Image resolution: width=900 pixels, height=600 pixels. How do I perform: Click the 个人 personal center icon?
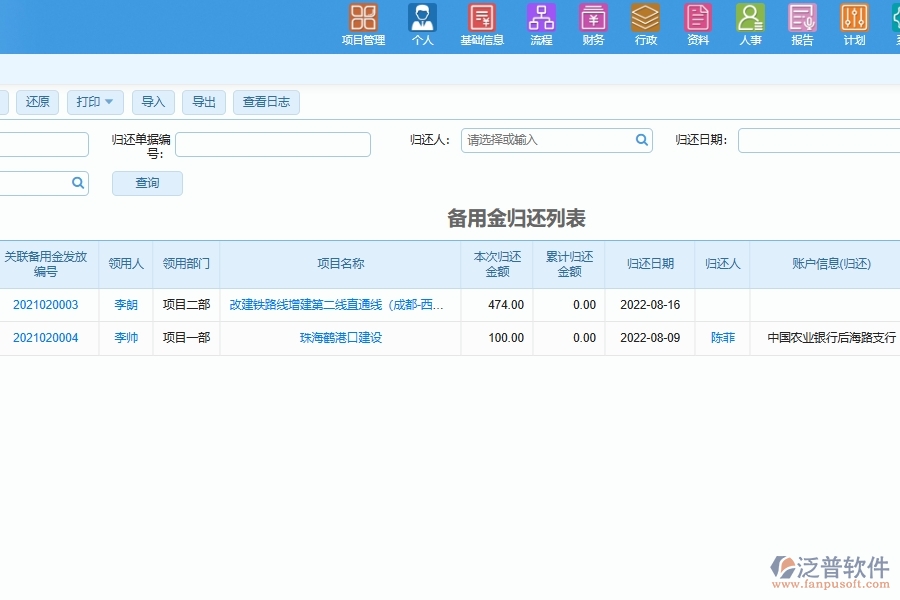(422, 18)
